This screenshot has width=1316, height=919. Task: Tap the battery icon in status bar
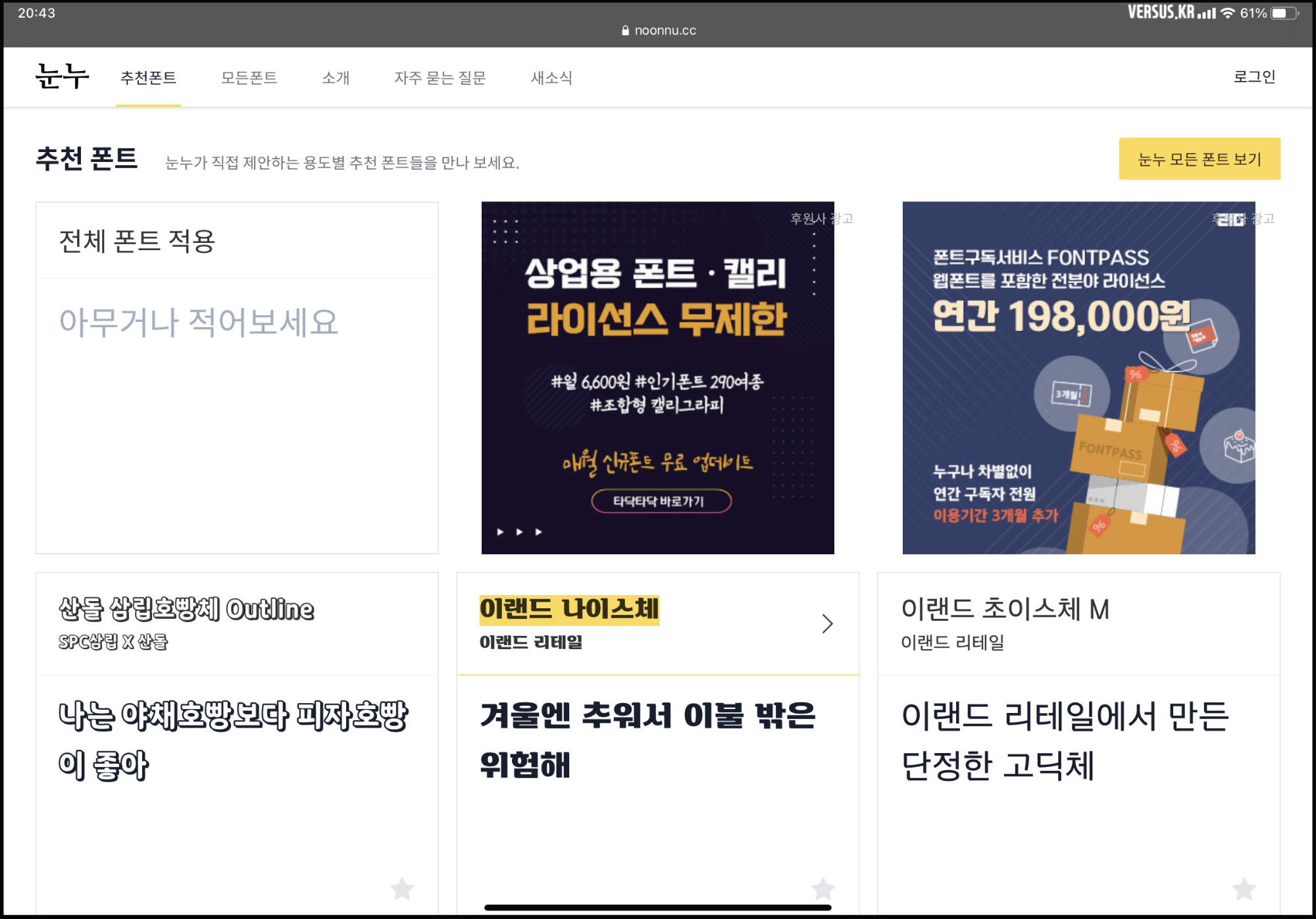1284,13
